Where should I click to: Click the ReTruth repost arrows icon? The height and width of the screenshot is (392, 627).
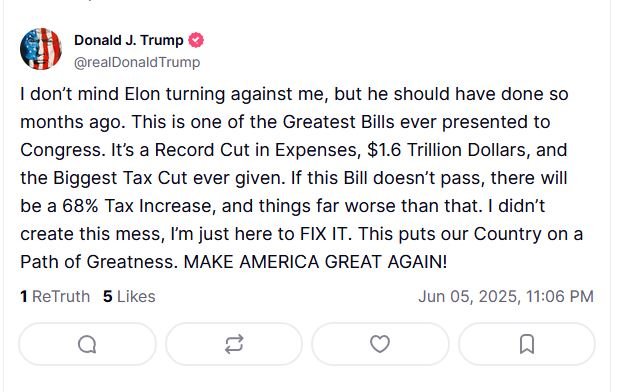[234, 344]
